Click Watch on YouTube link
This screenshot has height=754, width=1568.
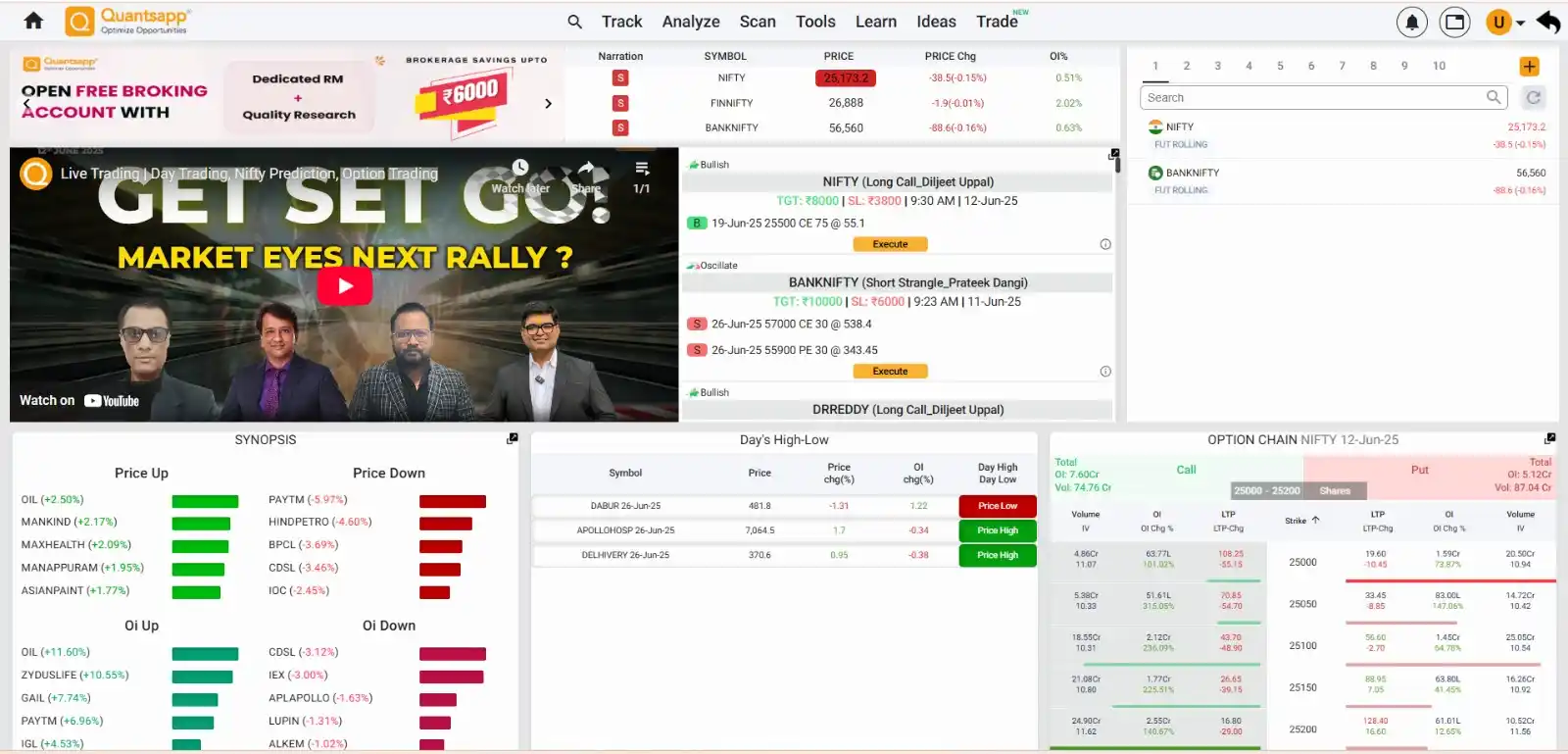[x=79, y=400]
